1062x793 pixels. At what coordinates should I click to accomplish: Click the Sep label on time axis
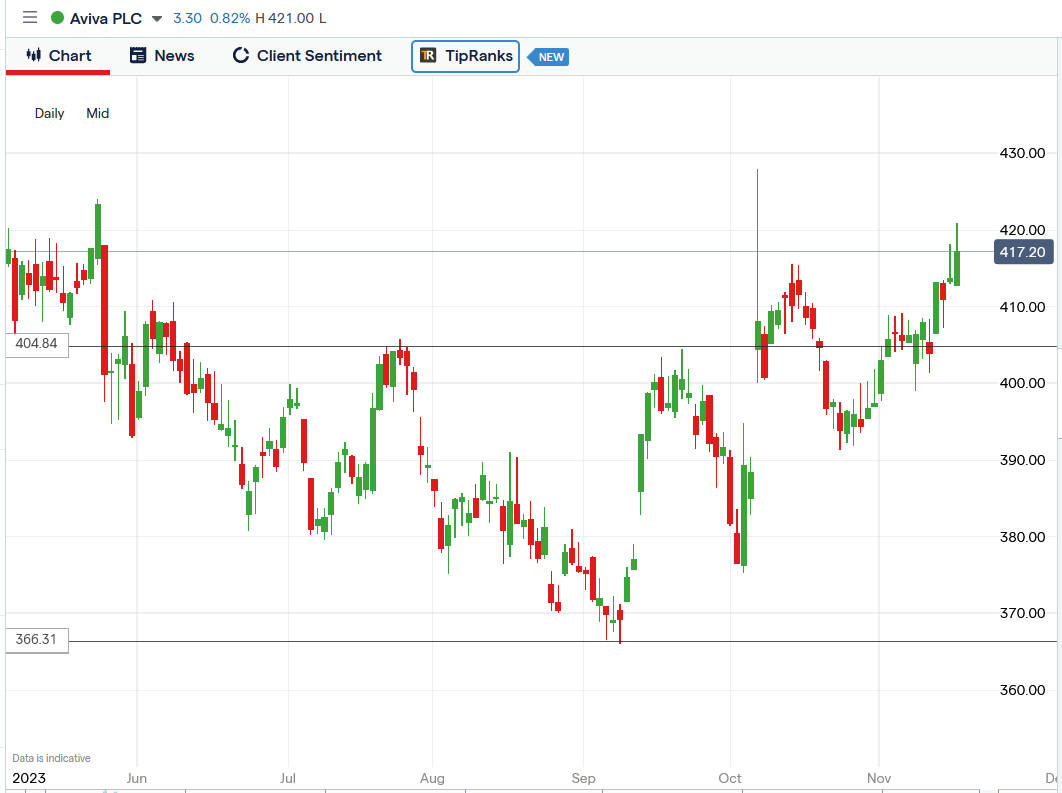(583, 778)
